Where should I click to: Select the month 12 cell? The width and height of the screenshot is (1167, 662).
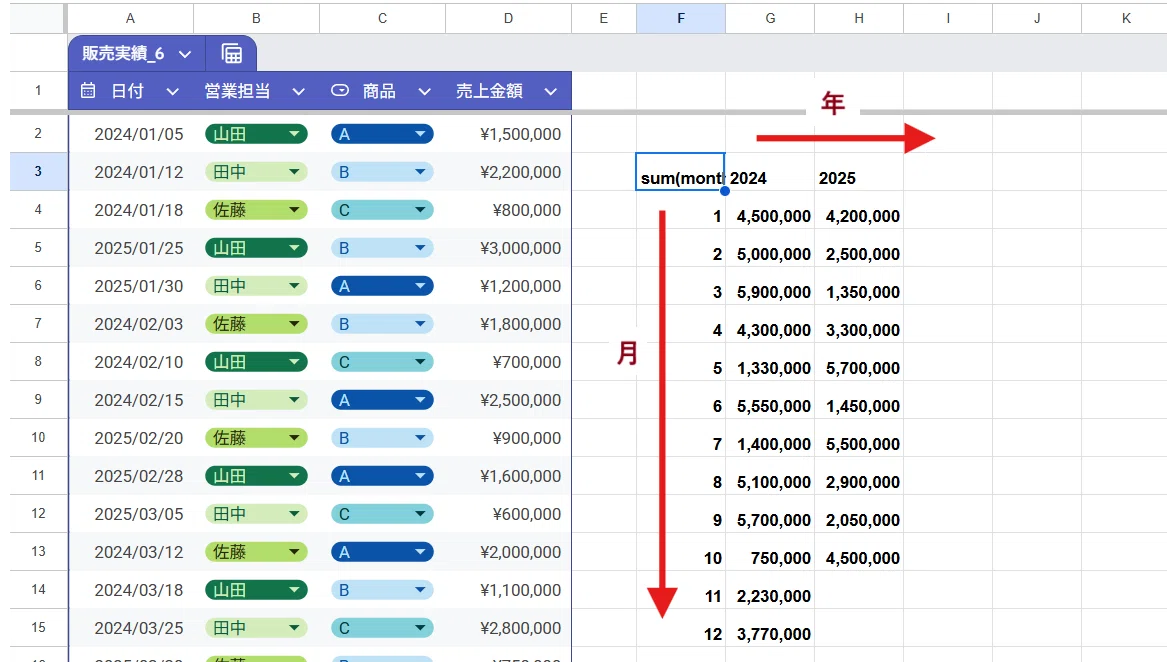coord(680,634)
